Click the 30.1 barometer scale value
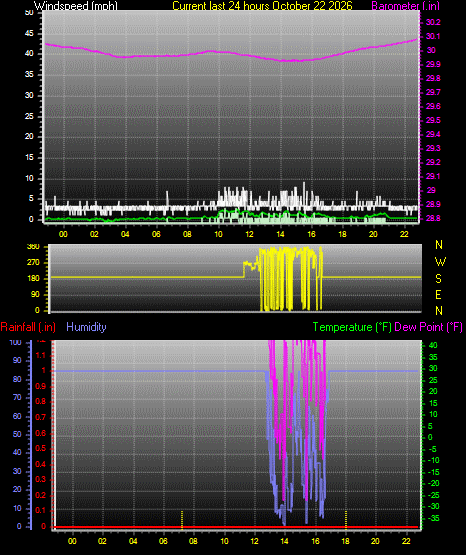 [x=433, y=36]
